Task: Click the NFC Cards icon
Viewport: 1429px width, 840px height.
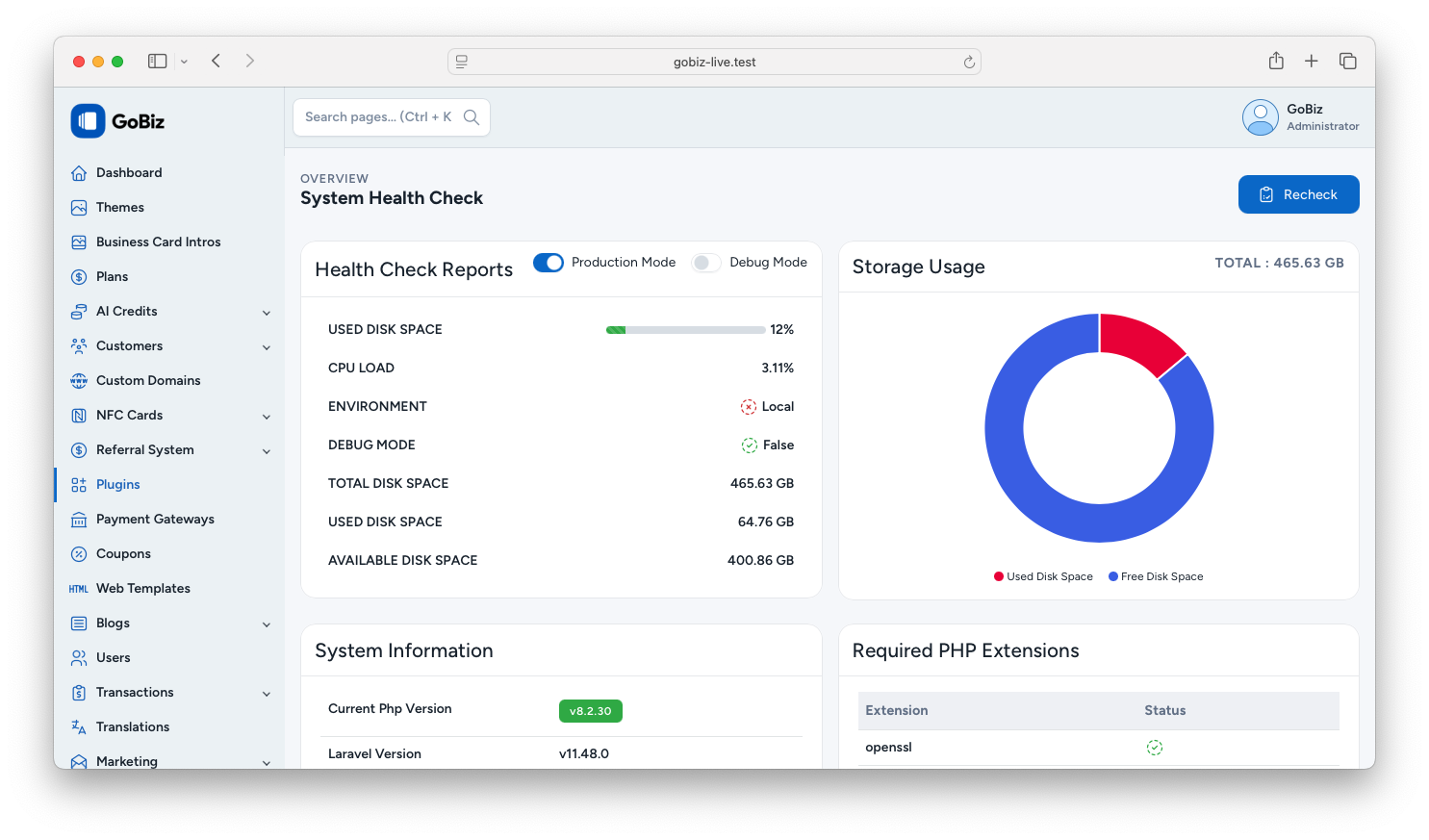Action: click(79, 416)
